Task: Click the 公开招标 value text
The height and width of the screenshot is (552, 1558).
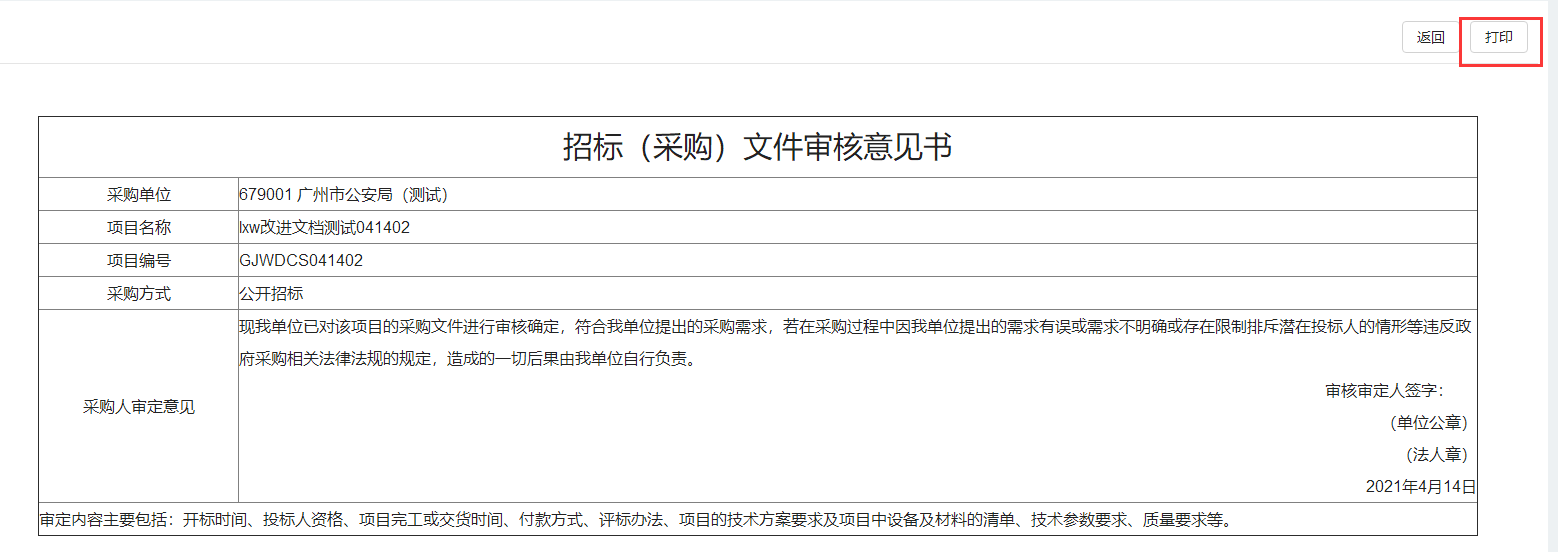Action: click(271, 293)
